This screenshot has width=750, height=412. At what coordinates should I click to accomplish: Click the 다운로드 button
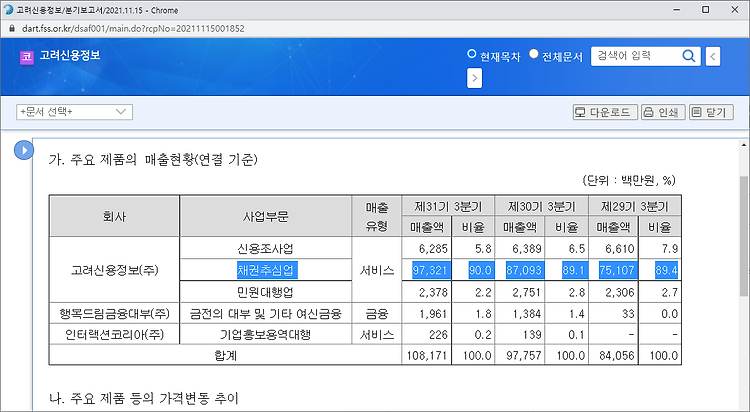coord(605,112)
